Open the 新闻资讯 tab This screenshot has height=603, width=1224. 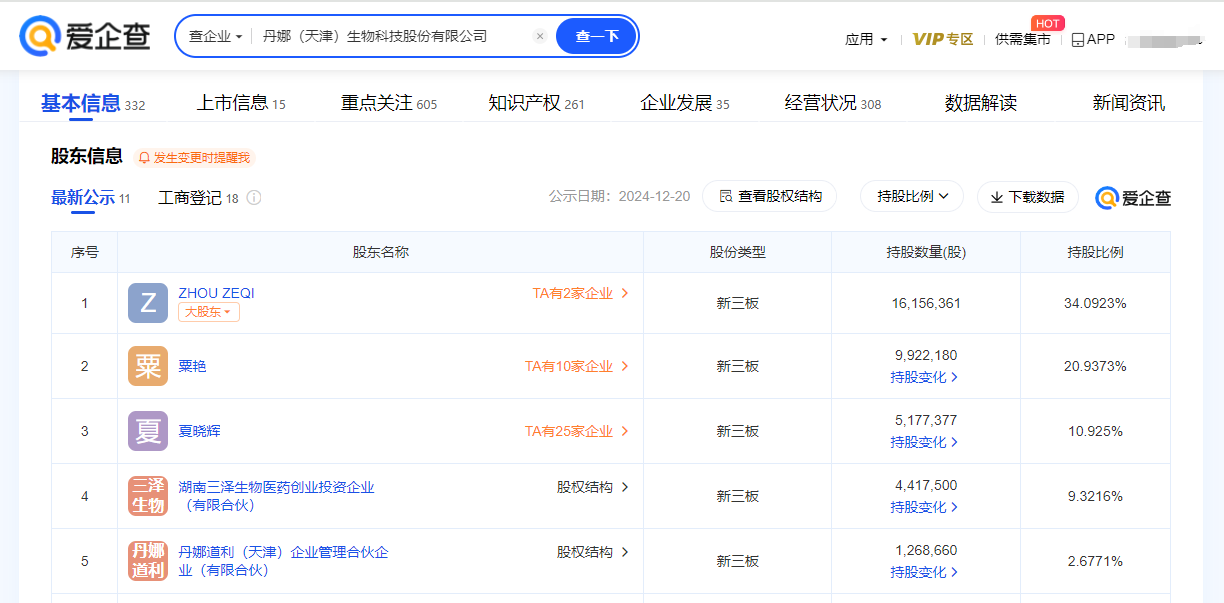(1129, 103)
